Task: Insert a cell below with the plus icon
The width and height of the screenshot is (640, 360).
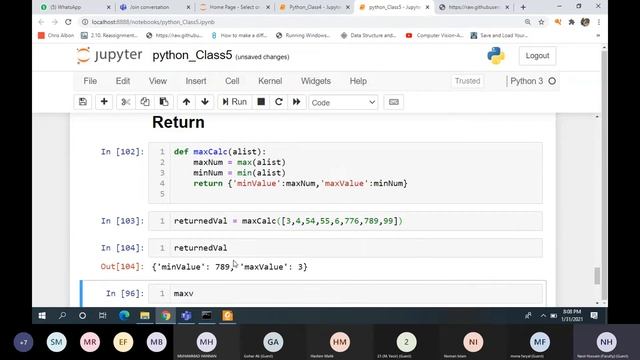Action: click(104, 102)
